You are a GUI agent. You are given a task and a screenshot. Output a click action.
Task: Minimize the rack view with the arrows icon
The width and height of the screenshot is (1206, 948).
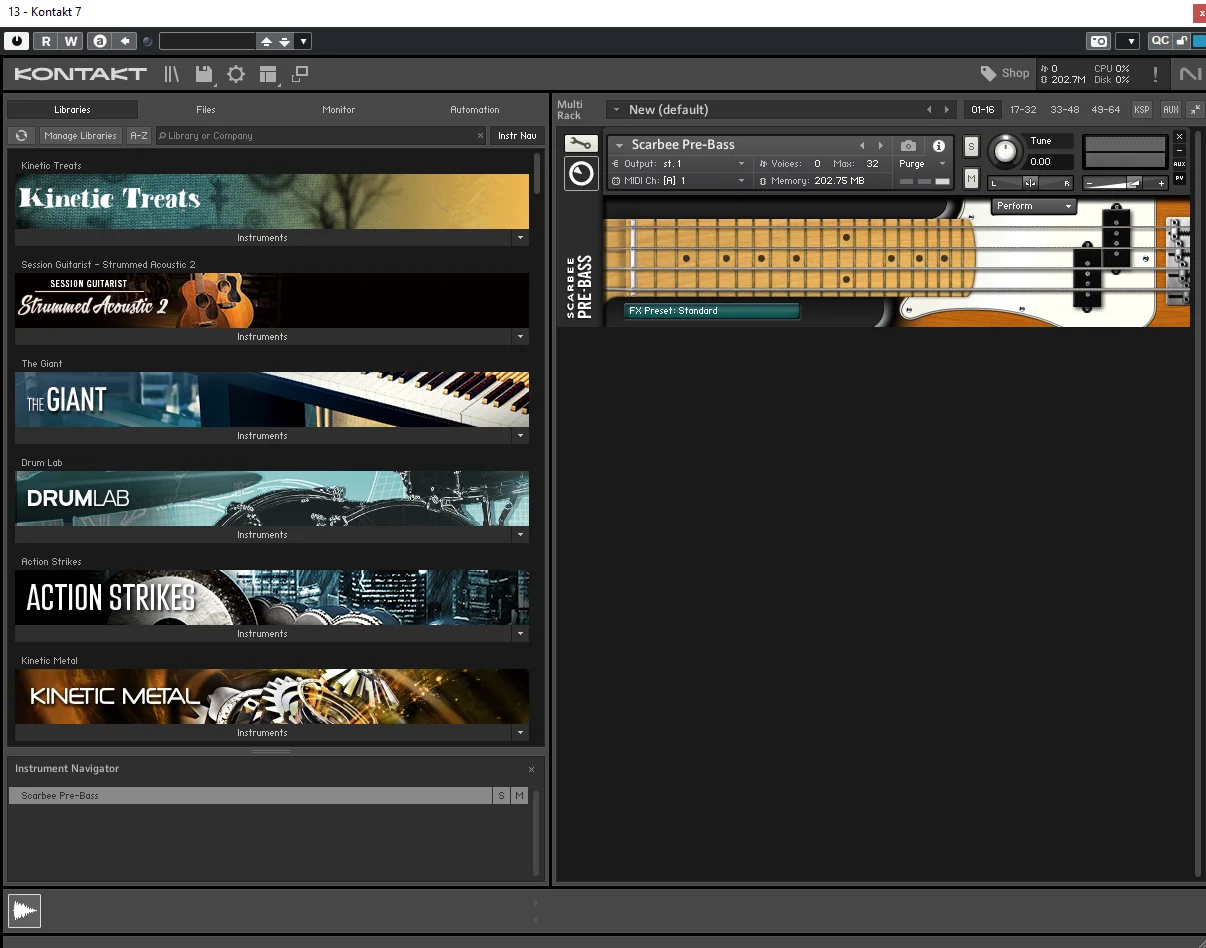click(1195, 110)
